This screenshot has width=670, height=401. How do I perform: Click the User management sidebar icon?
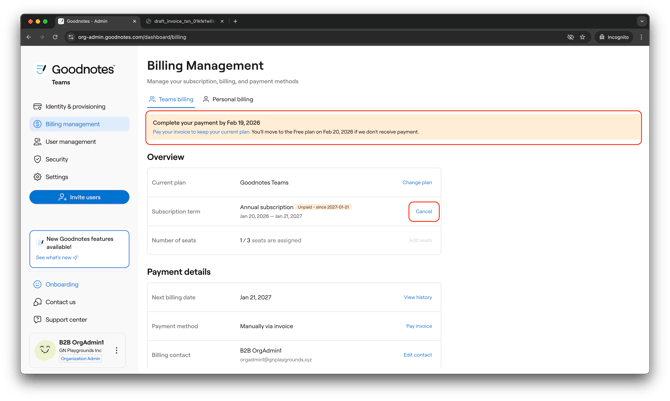tap(38, 142)
